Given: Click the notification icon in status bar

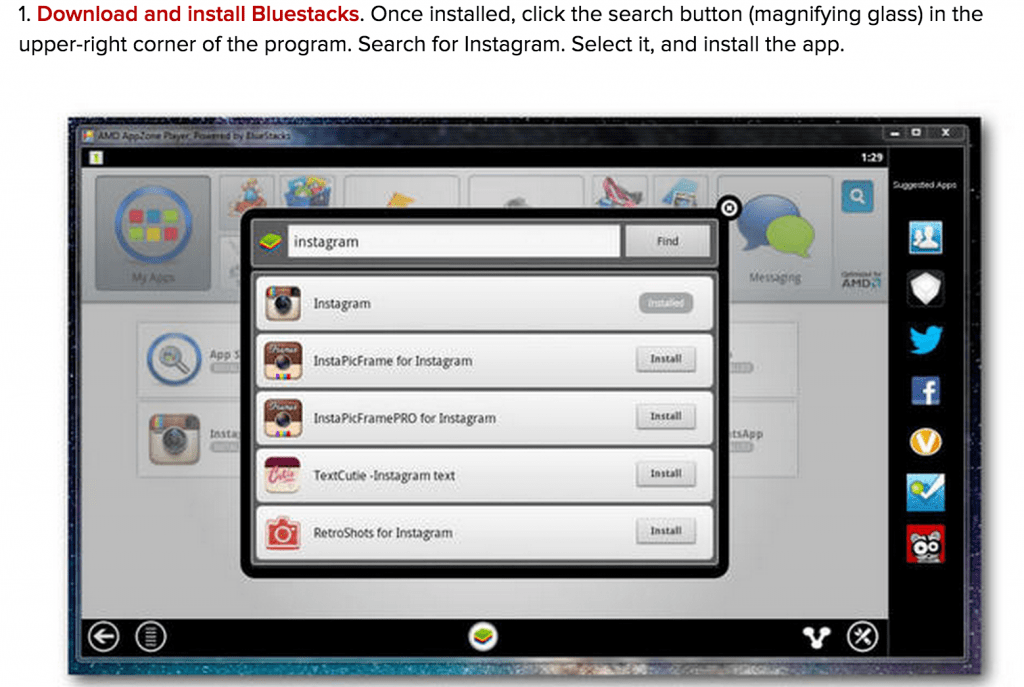Looking at the screenshot, I should tap(97, 157).
